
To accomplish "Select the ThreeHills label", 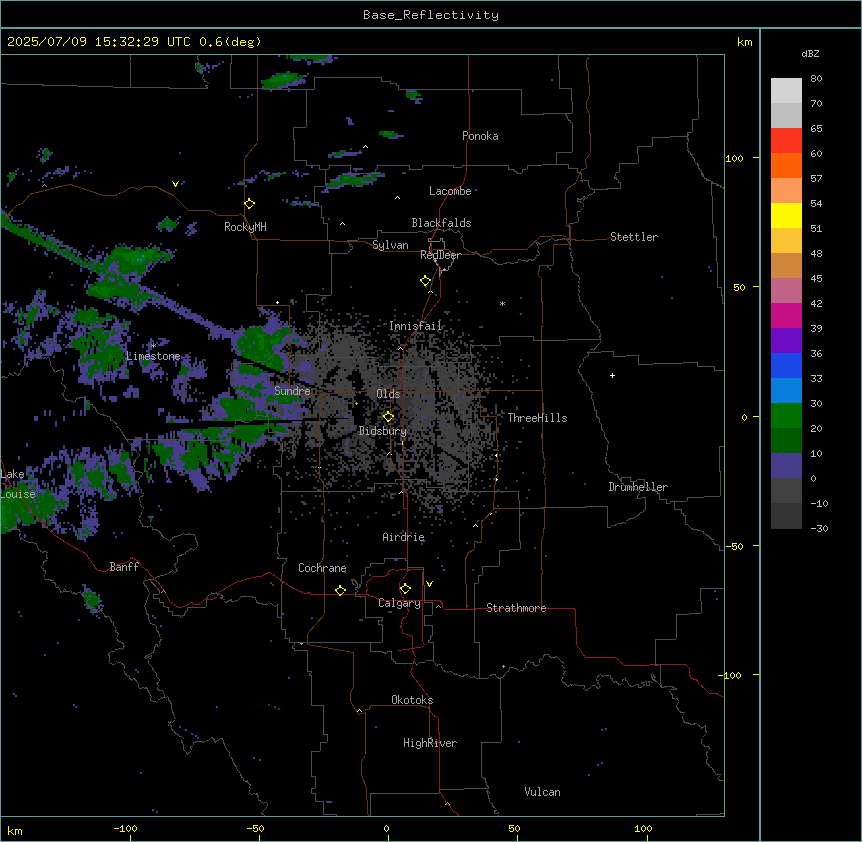I will pyautogui.click(x=537, y=418).
